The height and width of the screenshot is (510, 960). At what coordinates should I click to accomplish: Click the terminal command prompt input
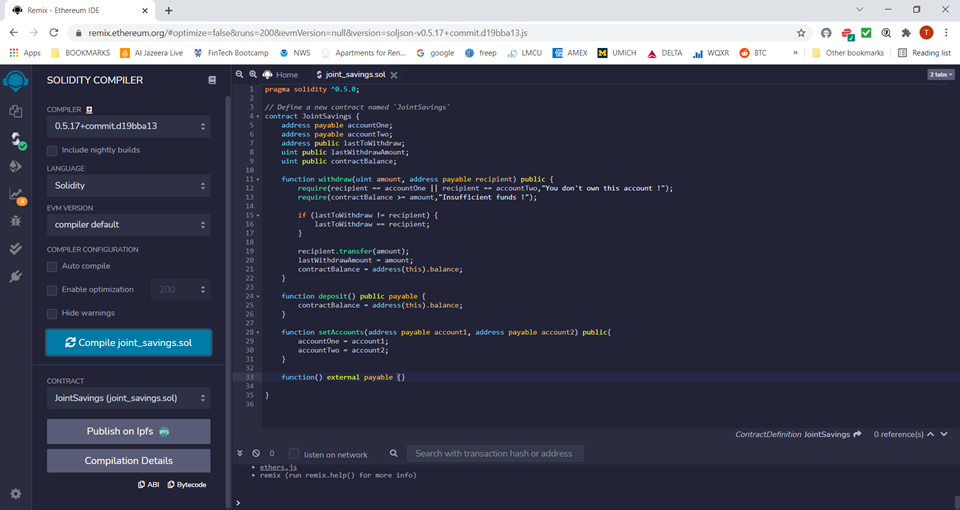594,503
